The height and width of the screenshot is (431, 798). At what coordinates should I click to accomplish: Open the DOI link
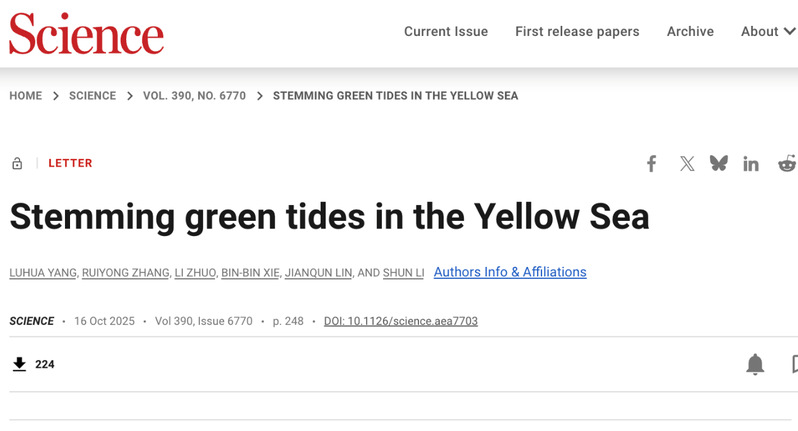(401, 321)
